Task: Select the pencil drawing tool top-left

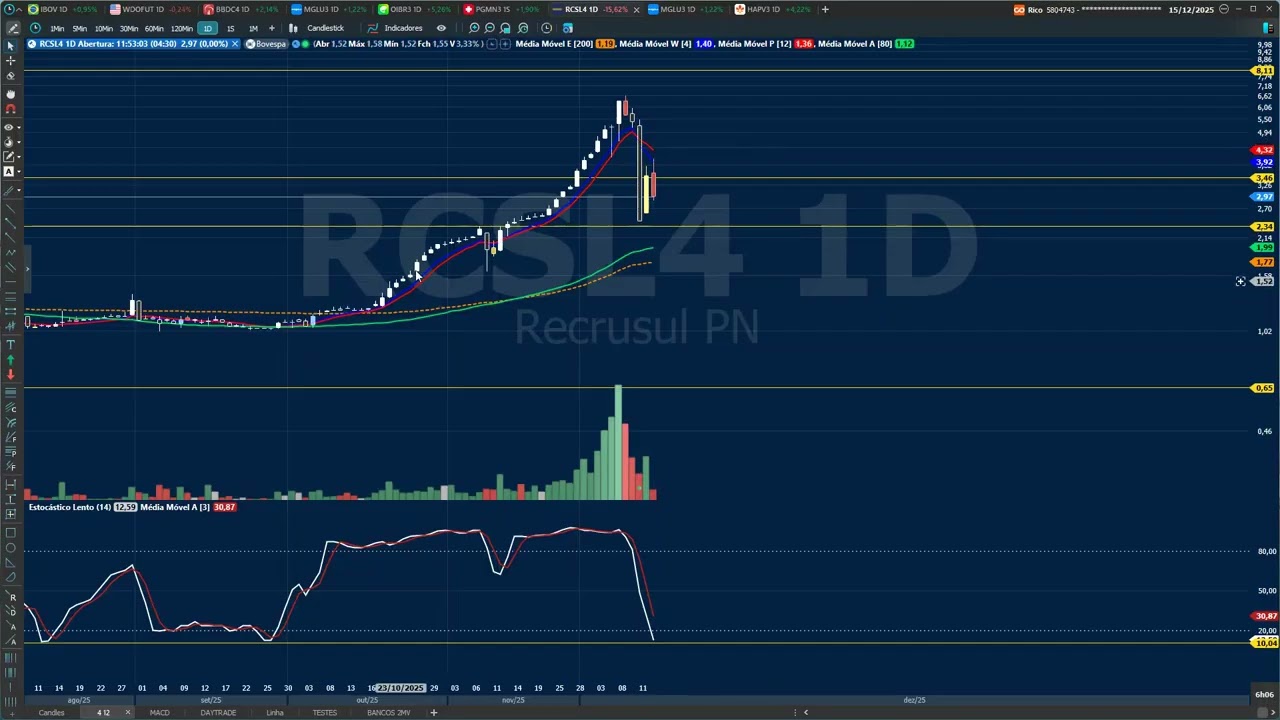Action: click(11, 28)
